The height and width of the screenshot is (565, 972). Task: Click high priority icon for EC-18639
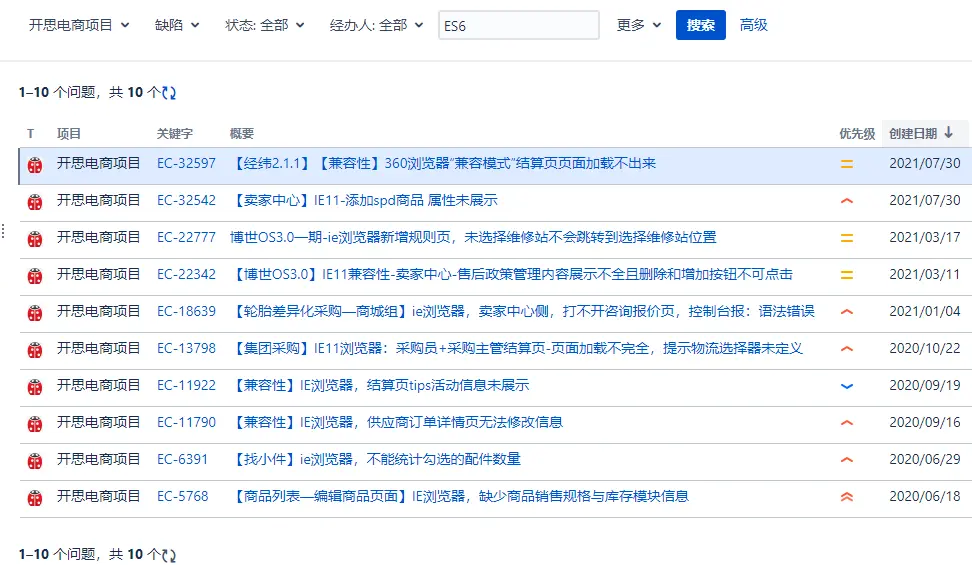click(847, 312)
